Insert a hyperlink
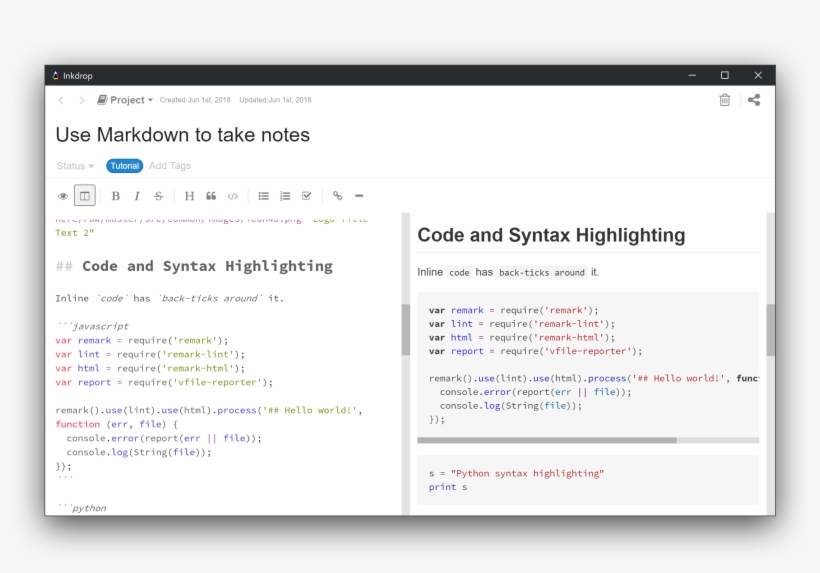The image size is (820, 573). coord(338,196)
